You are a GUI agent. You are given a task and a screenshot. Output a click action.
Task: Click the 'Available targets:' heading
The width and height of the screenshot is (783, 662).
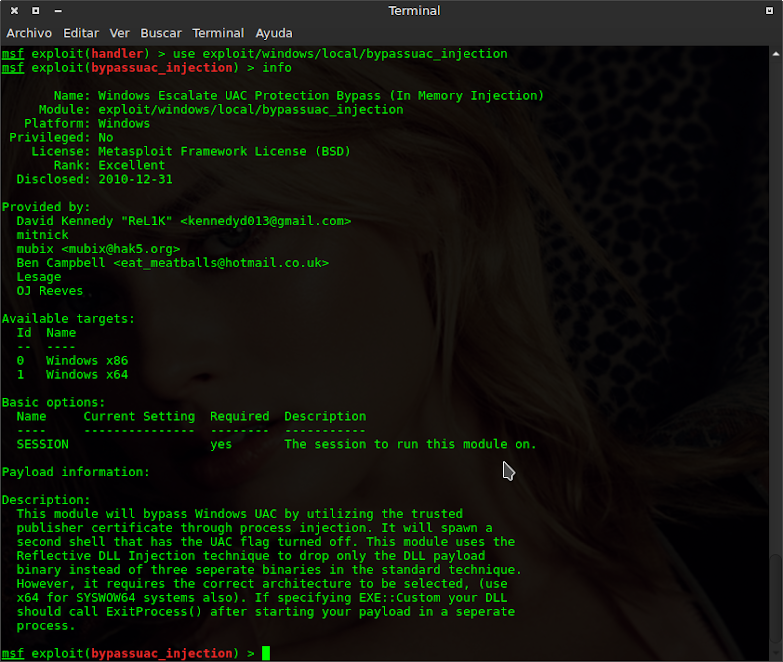[x=68, y=319]
